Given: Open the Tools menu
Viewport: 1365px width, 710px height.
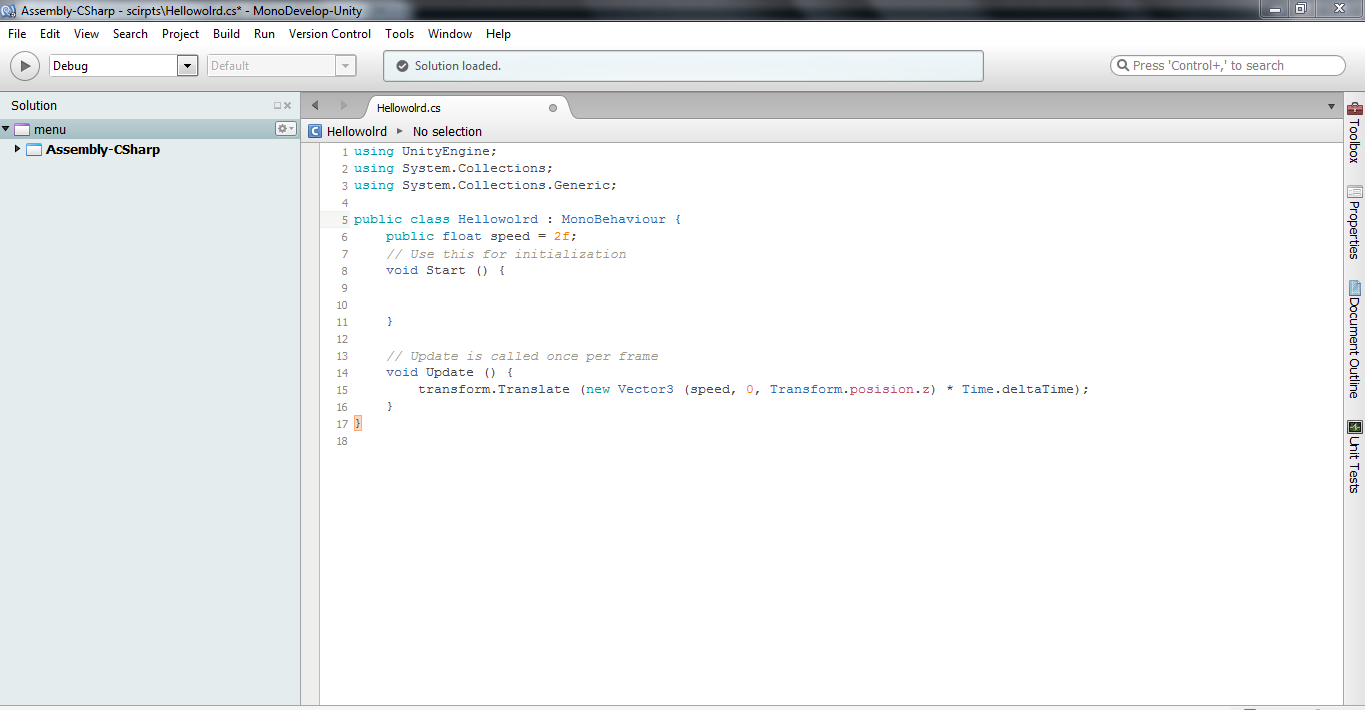Looking at the screenshot, I should pyautogui.click(x=400, y=34).
